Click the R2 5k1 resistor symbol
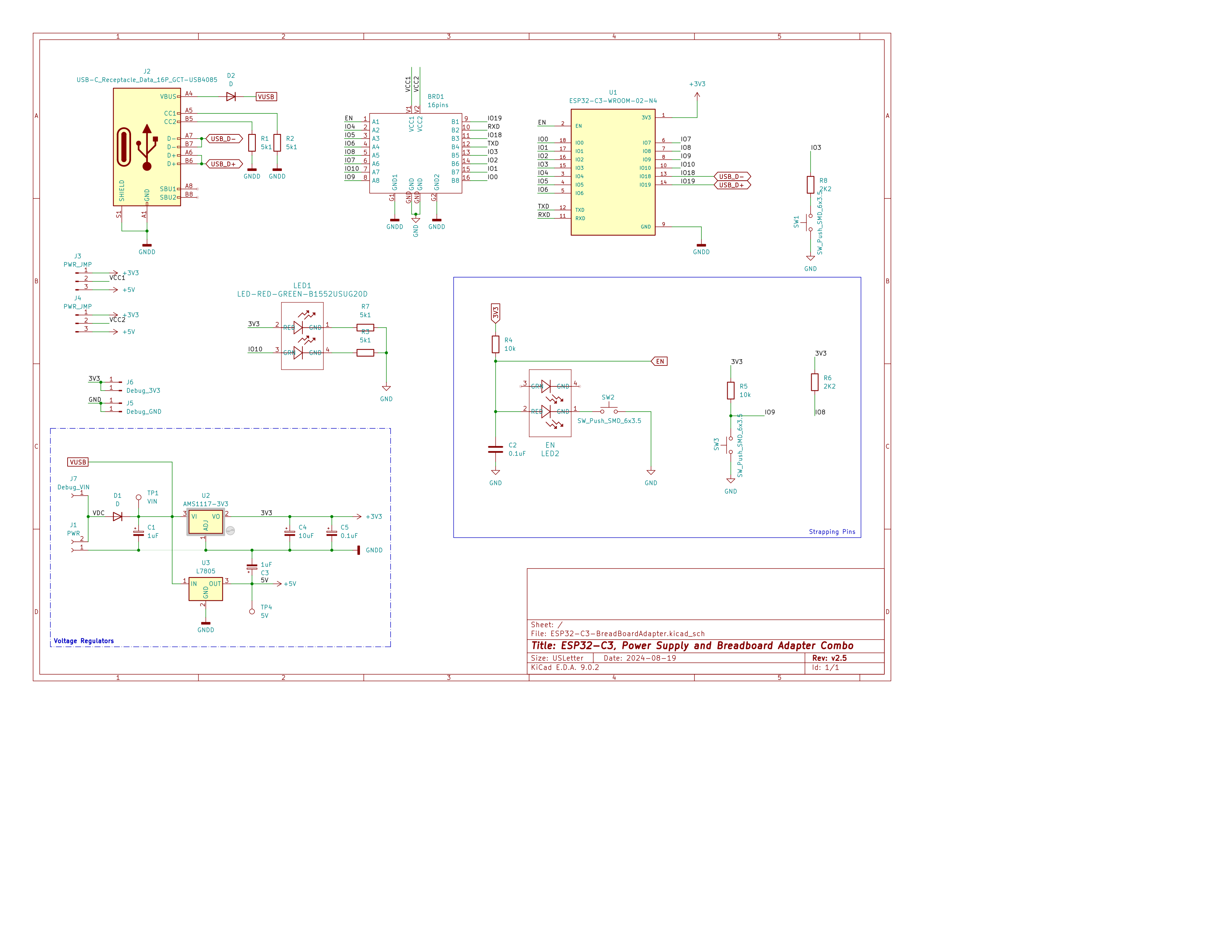Image resolution: width=1232 pixels, height=952 pixels. point(277,143)
